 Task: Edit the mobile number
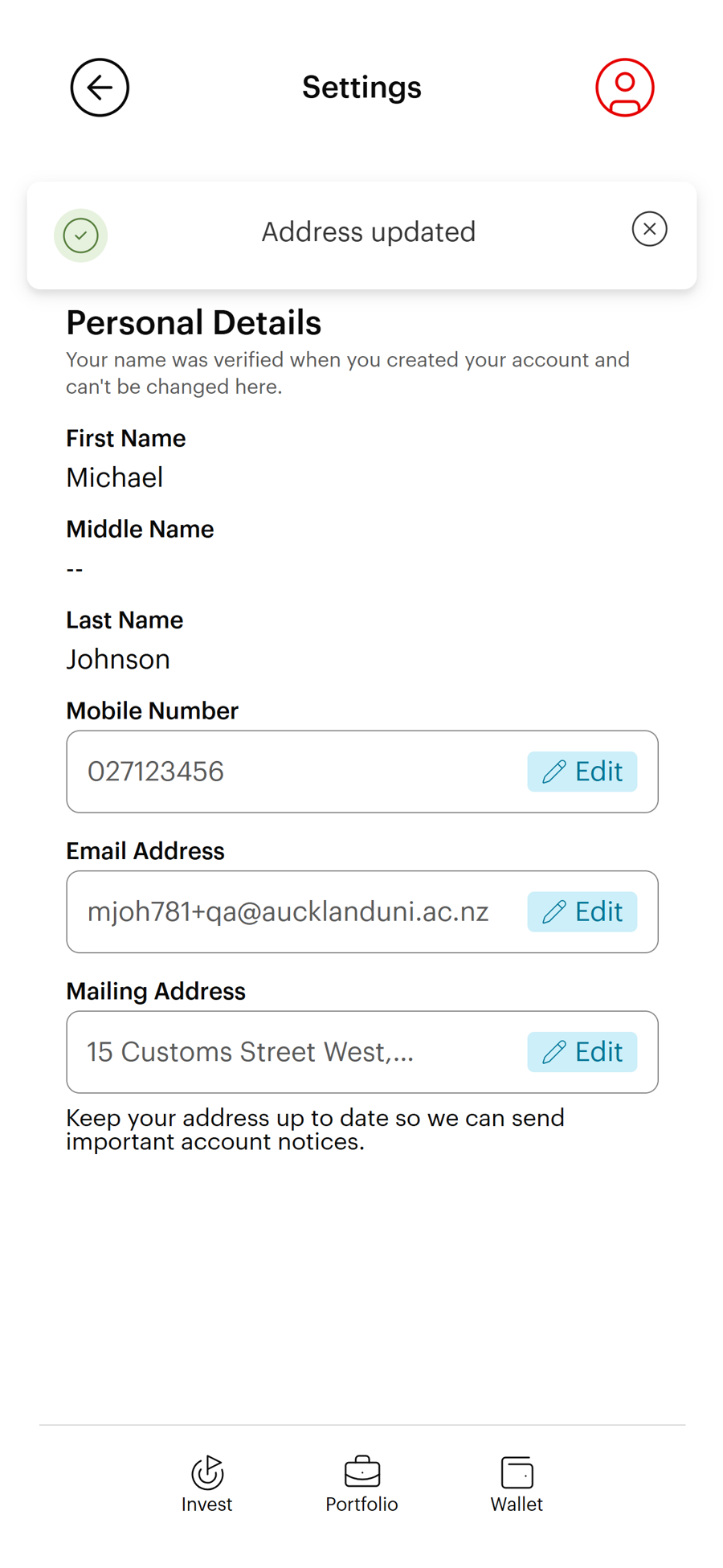click(x=582, y=772)
